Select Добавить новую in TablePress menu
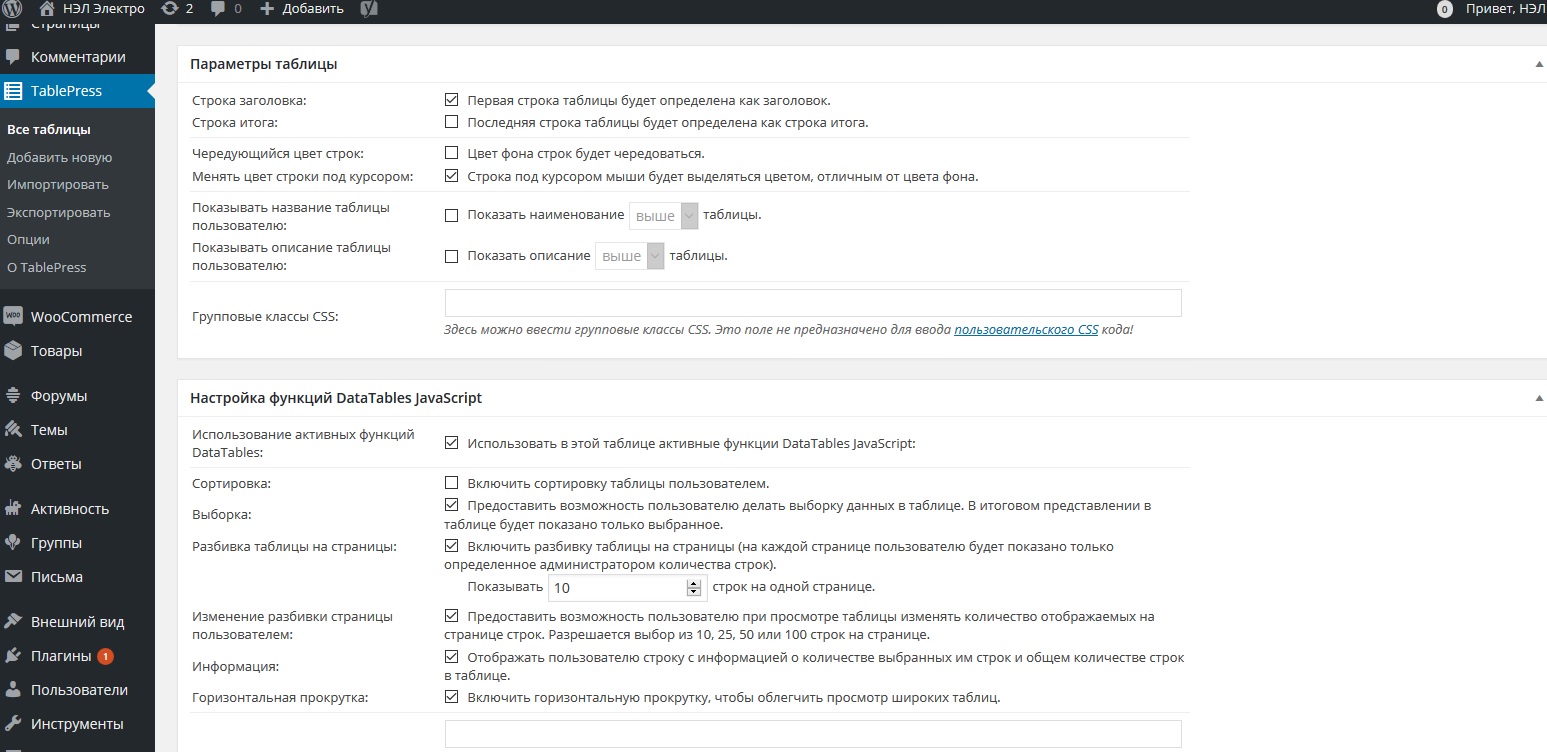This screenshot has width=1547, height=752. 59,157
